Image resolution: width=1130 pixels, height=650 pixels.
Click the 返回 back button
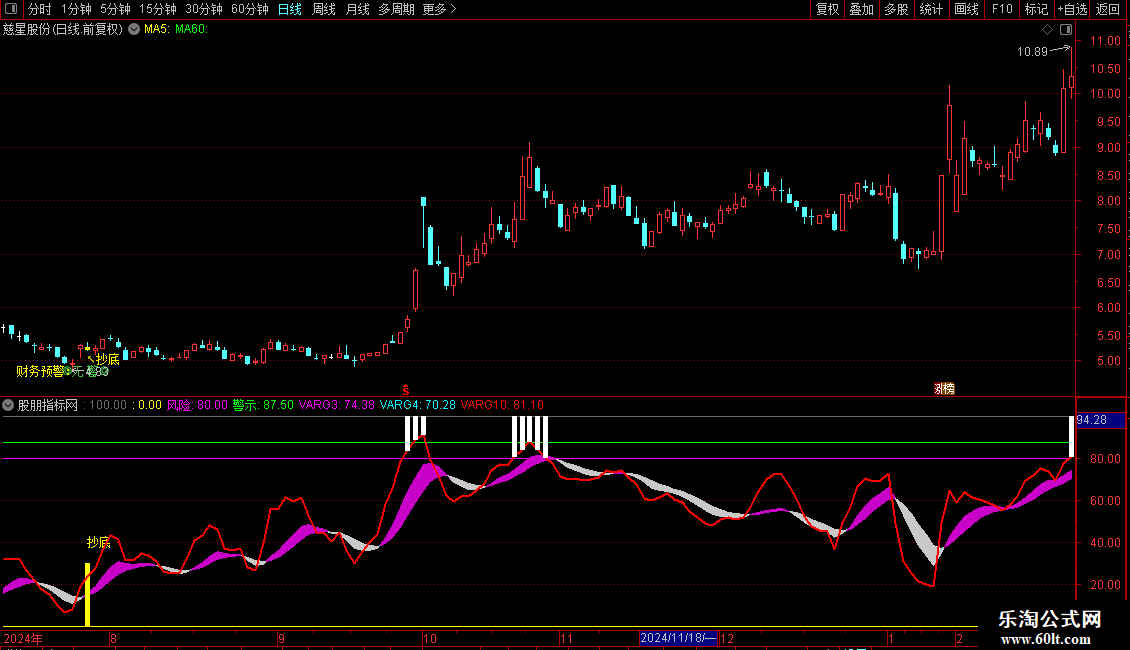[x=1108, y=9]
